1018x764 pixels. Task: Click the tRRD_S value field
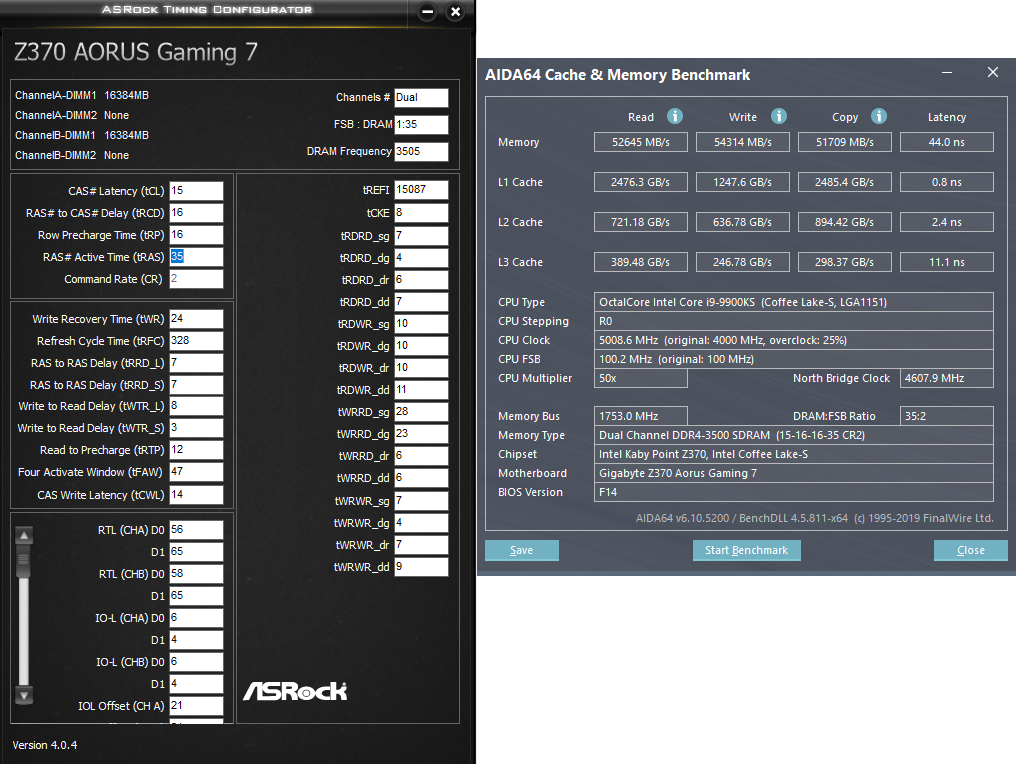pos(196,385)
